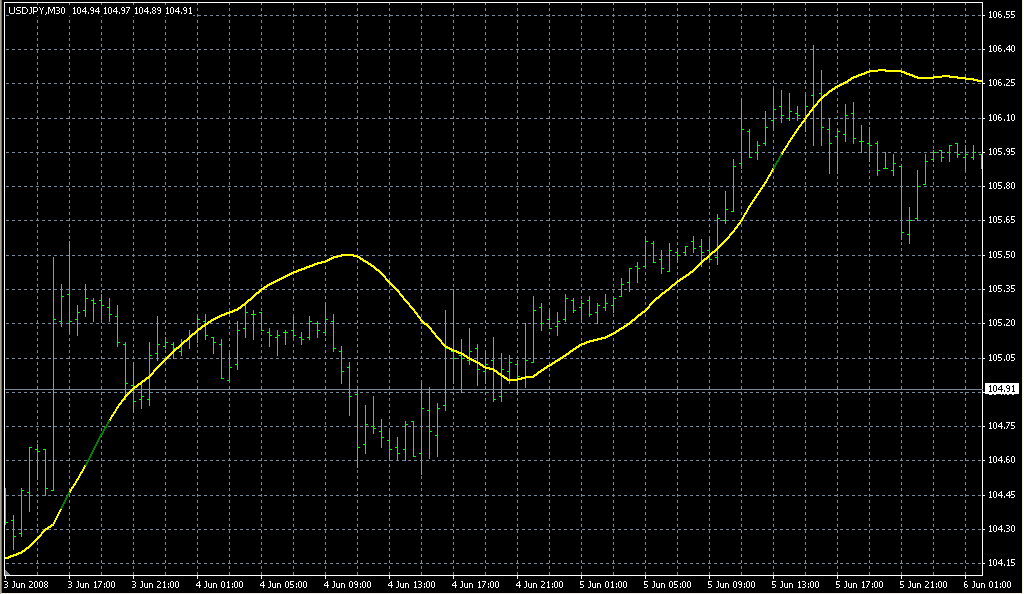The width and height of the screenshot is (1024, 594).
Task: Select the 3 Jun 2008 date label
Action: coord(26,584)
